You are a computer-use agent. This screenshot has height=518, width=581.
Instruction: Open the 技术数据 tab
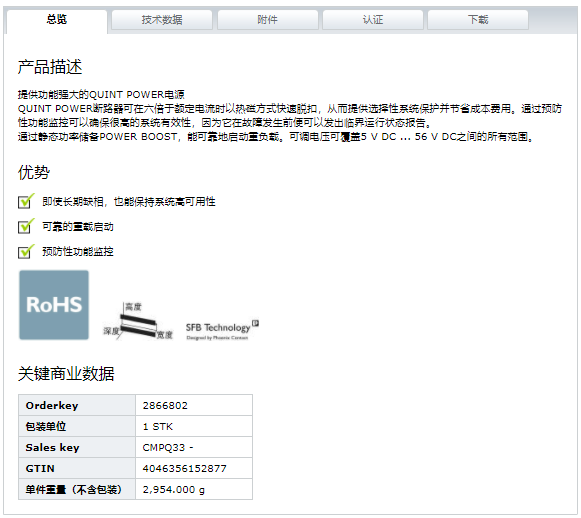[x=162, y=20]
